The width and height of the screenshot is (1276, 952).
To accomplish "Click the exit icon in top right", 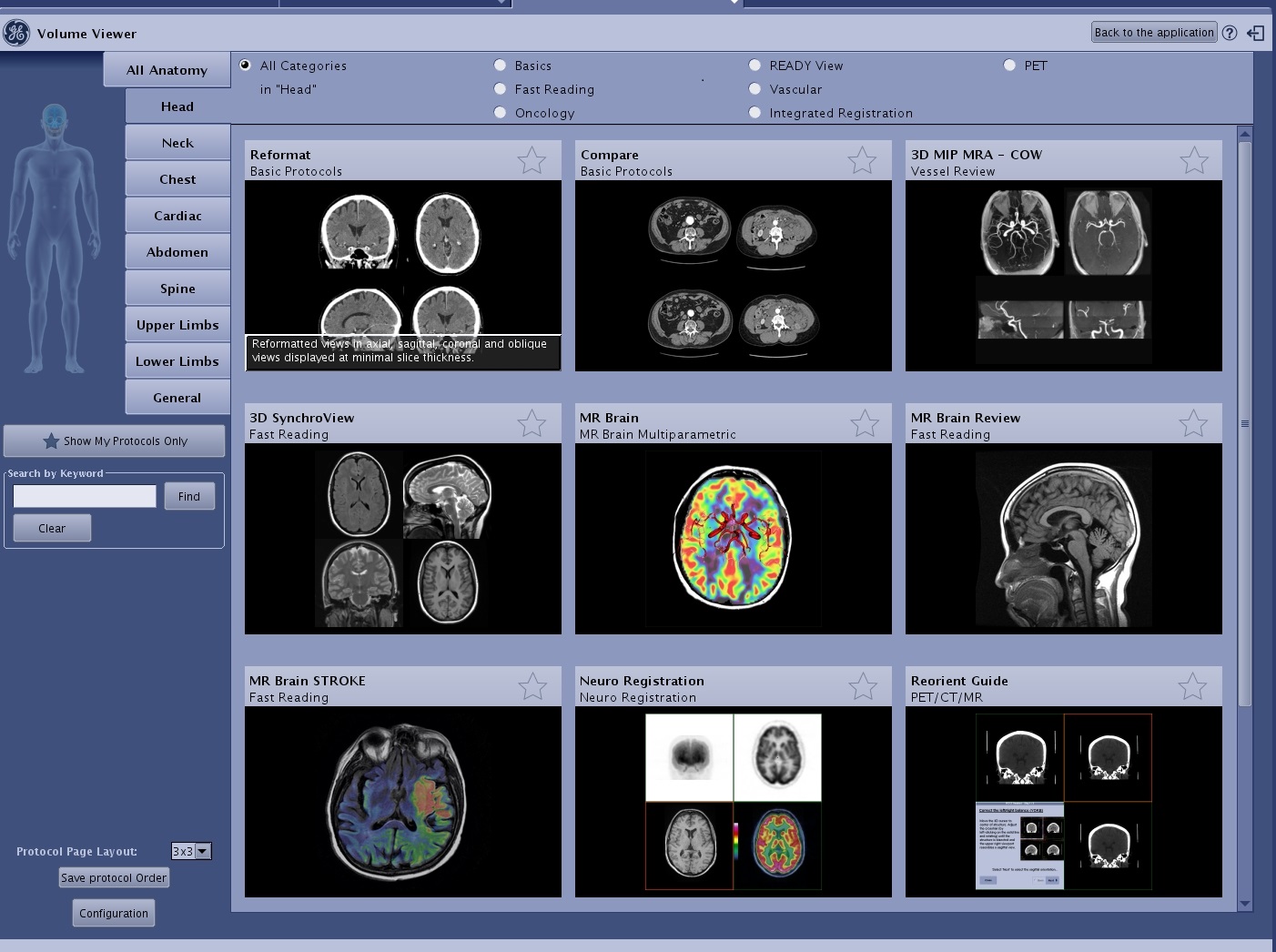I will [1256, 33].
